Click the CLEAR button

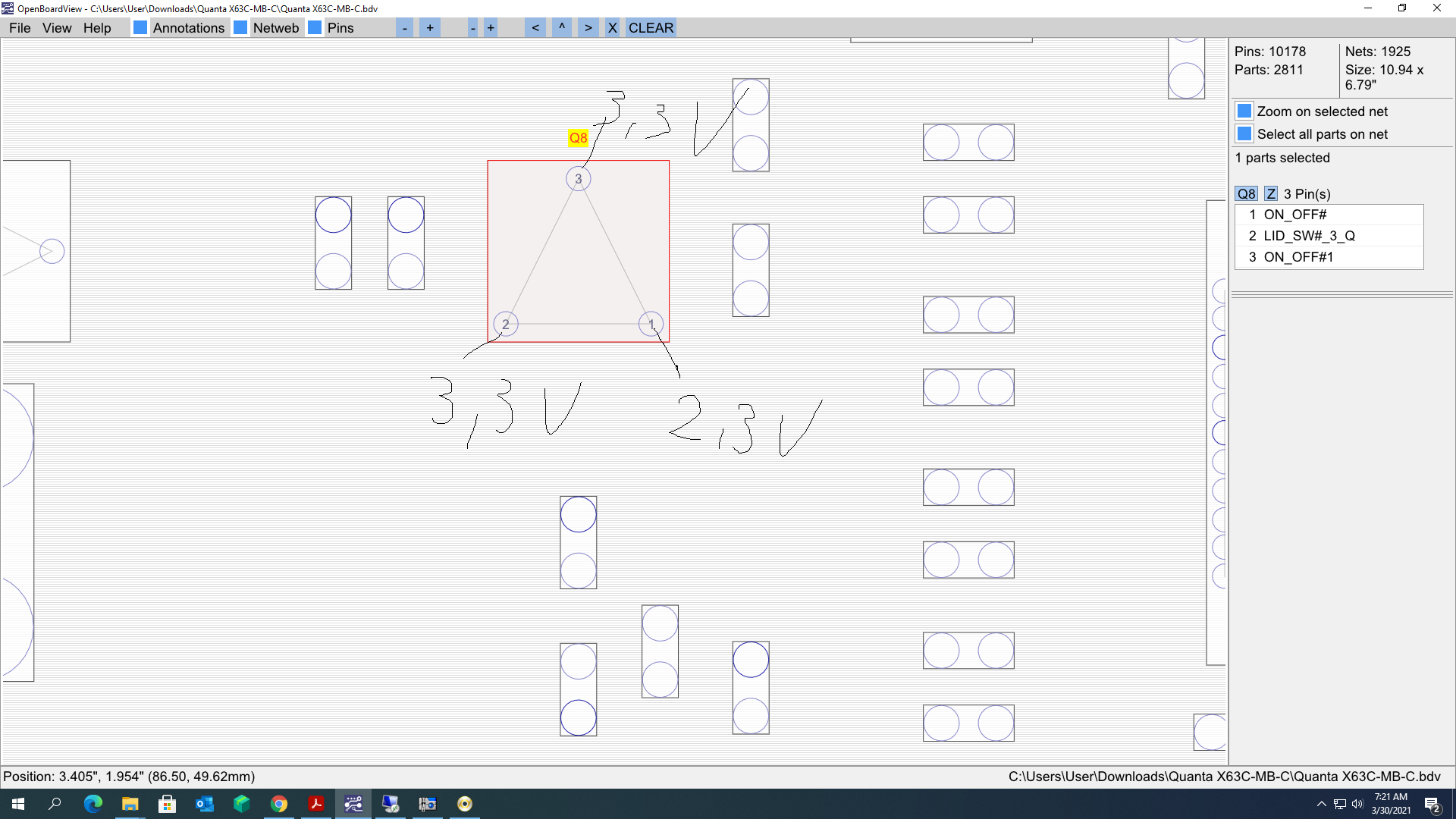tap(651, 28)
